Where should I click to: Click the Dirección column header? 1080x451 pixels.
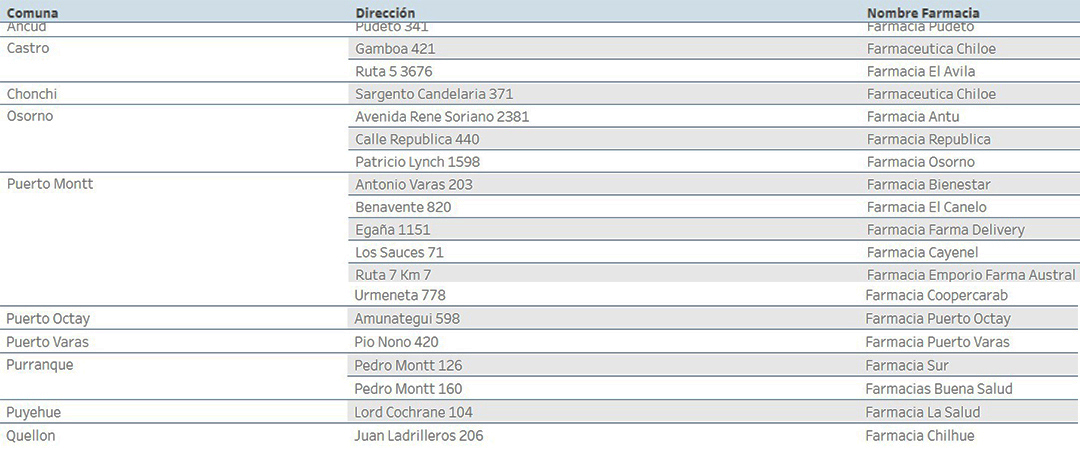coord(385,13)
